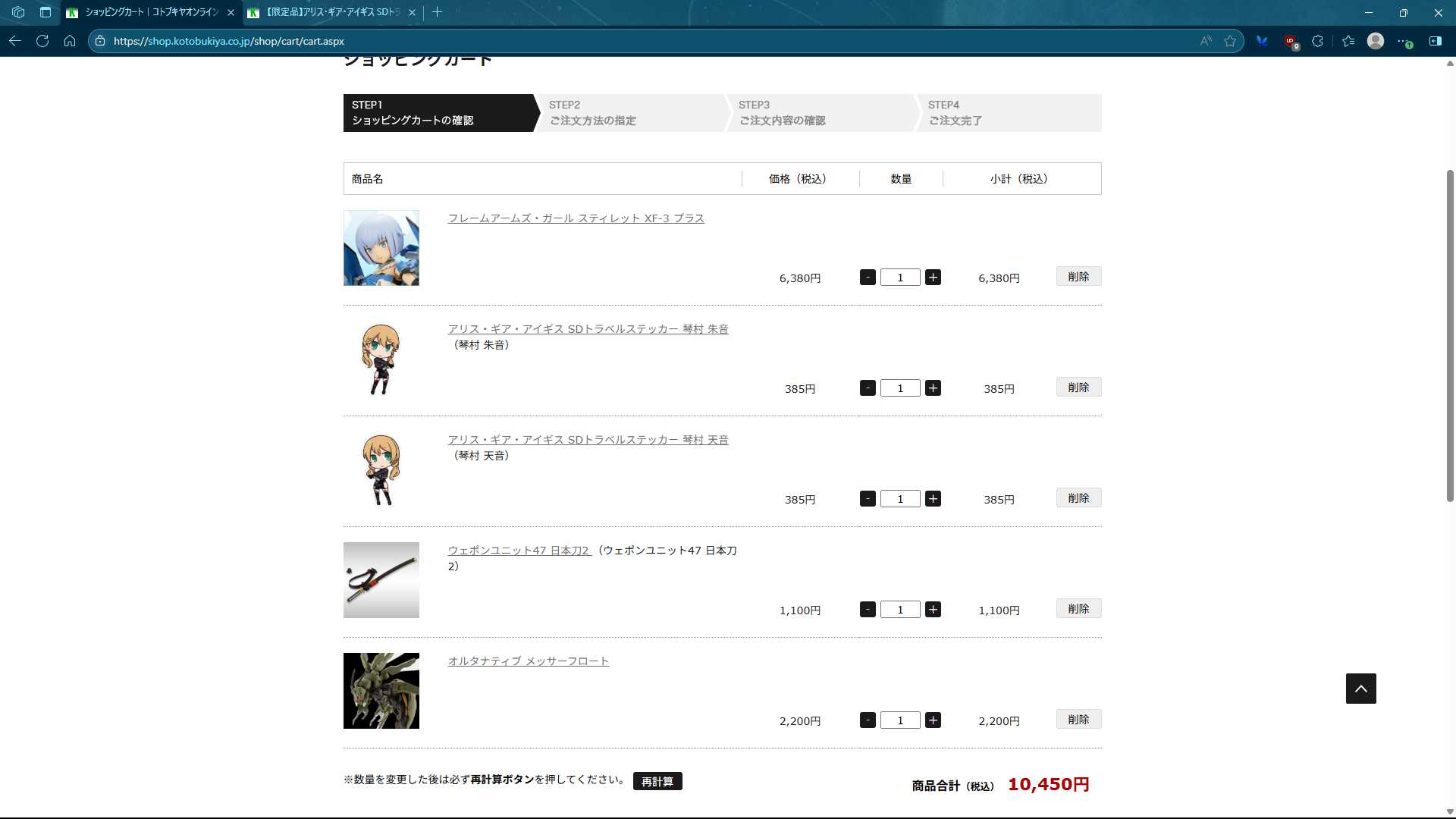Close the shopping cart tab

coord(231,12)
